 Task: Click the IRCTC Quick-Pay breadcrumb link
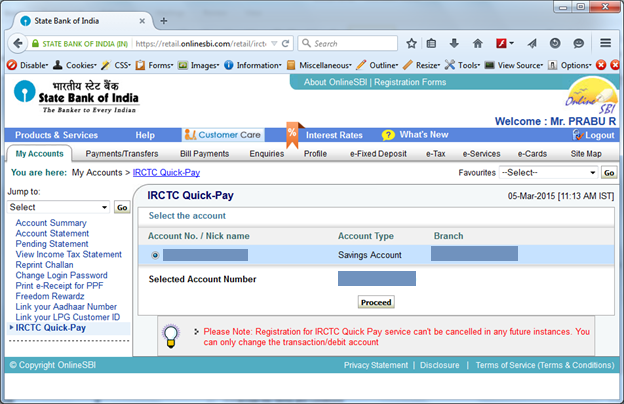pos(166,172)
